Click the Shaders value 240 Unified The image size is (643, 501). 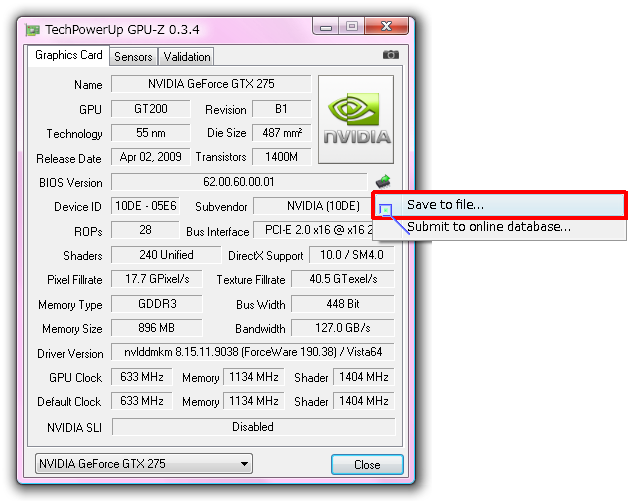tap(166, 255)
